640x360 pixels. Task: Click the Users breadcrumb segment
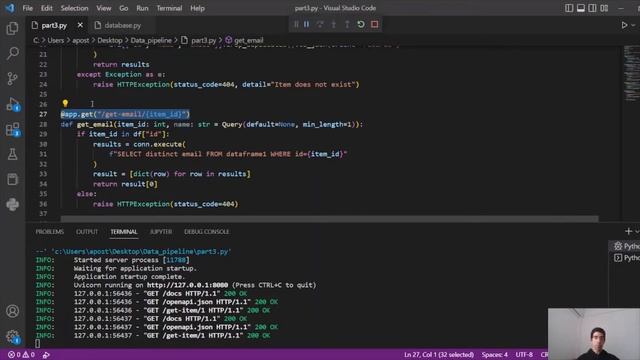pyautogui.click(x=56, y=40)
